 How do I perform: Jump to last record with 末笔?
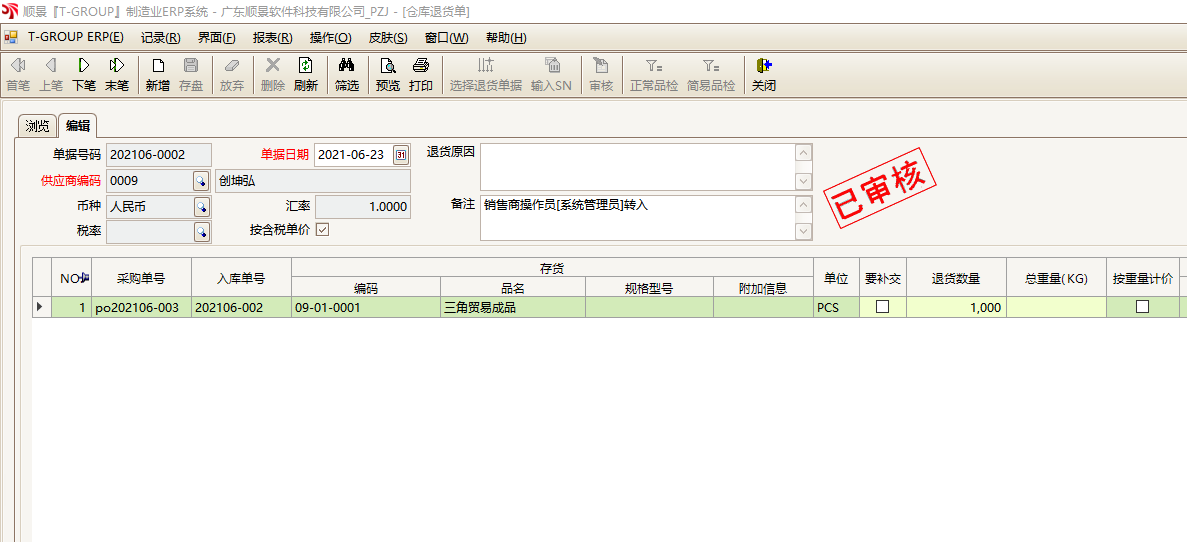pos(117,75)
